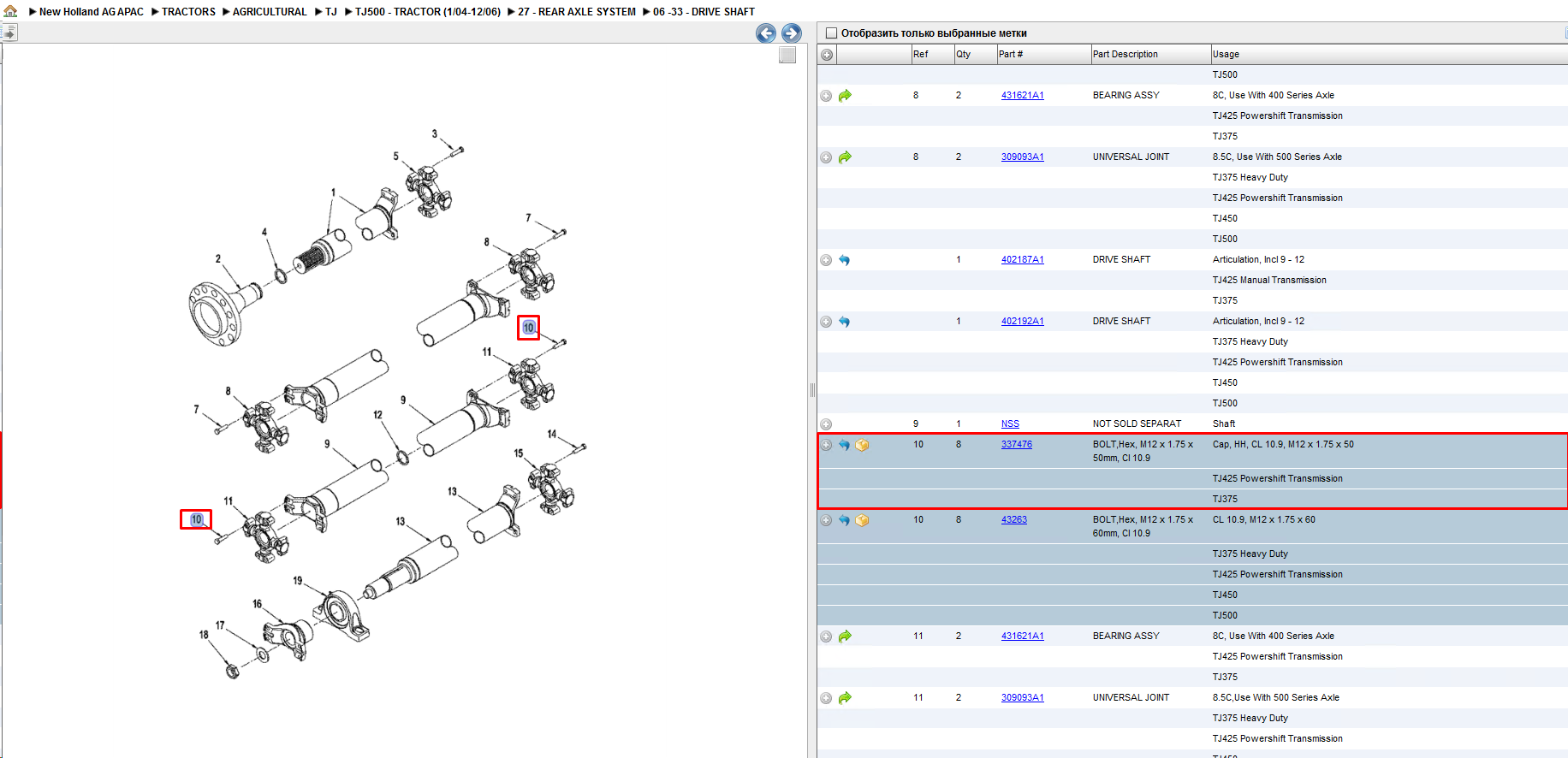Open part number link 337476
The height and width of the screenshot is (758, 1568).
[1017, 445]
